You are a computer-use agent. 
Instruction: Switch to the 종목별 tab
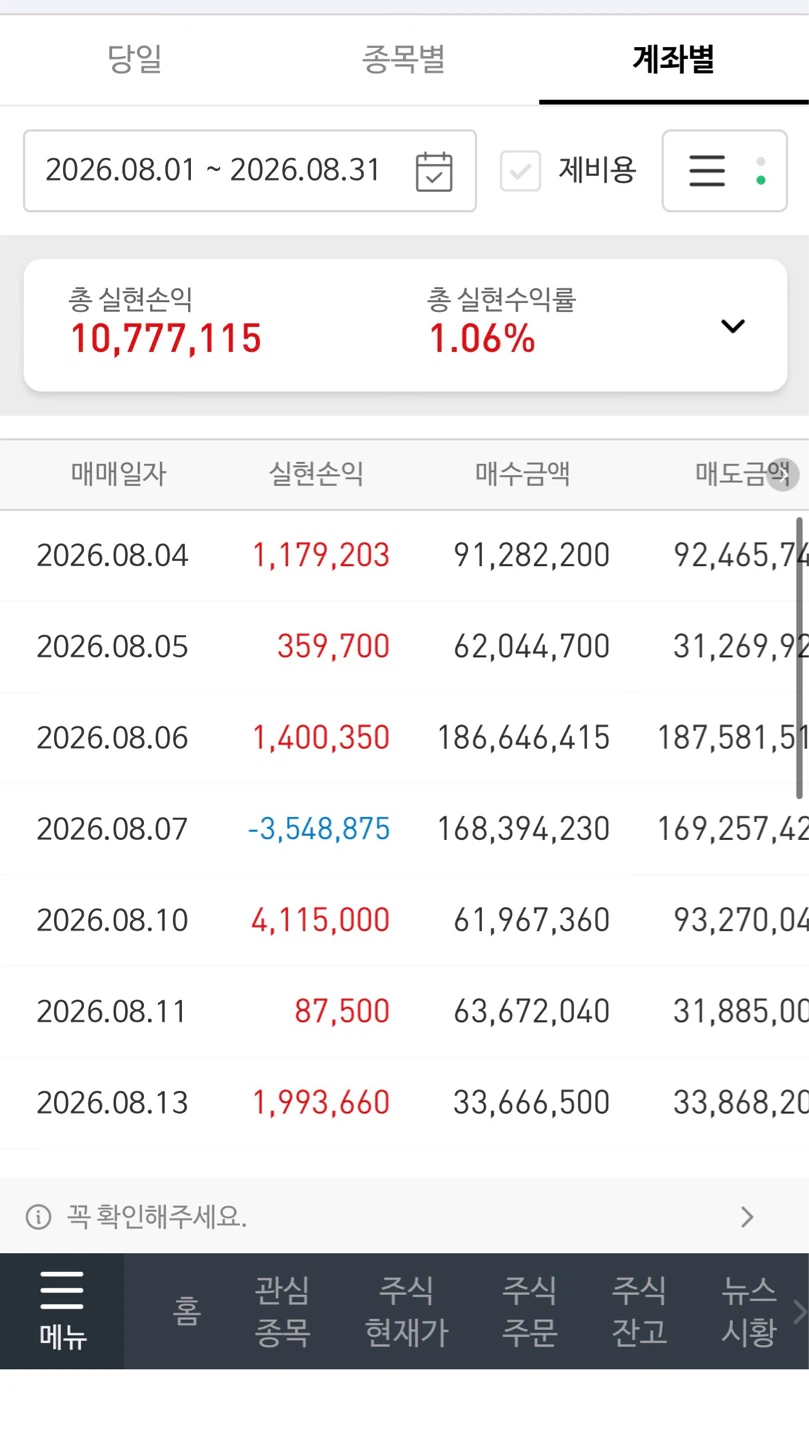click(x=403, y=60)
